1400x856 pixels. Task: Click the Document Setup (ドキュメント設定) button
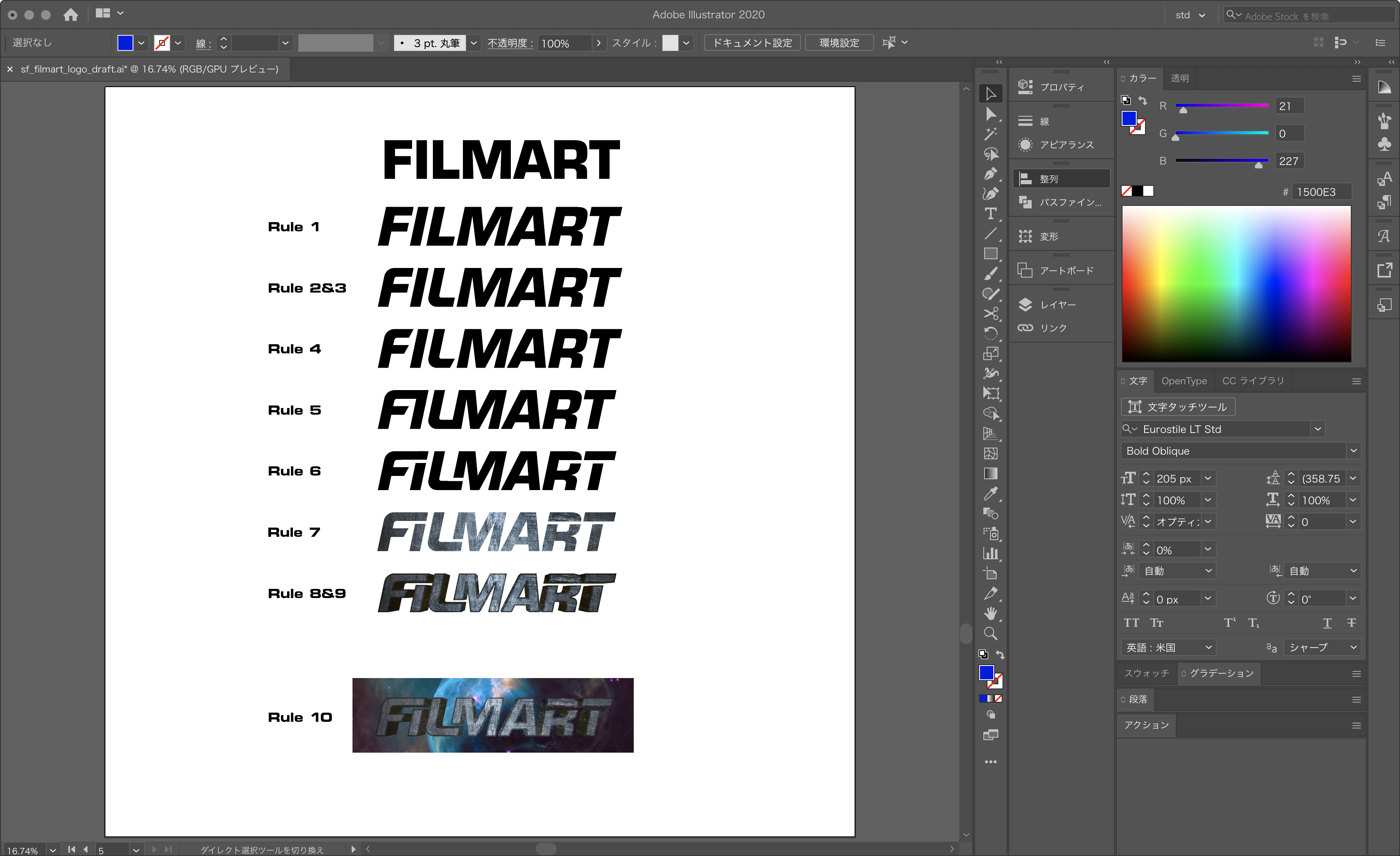(752, 43)
